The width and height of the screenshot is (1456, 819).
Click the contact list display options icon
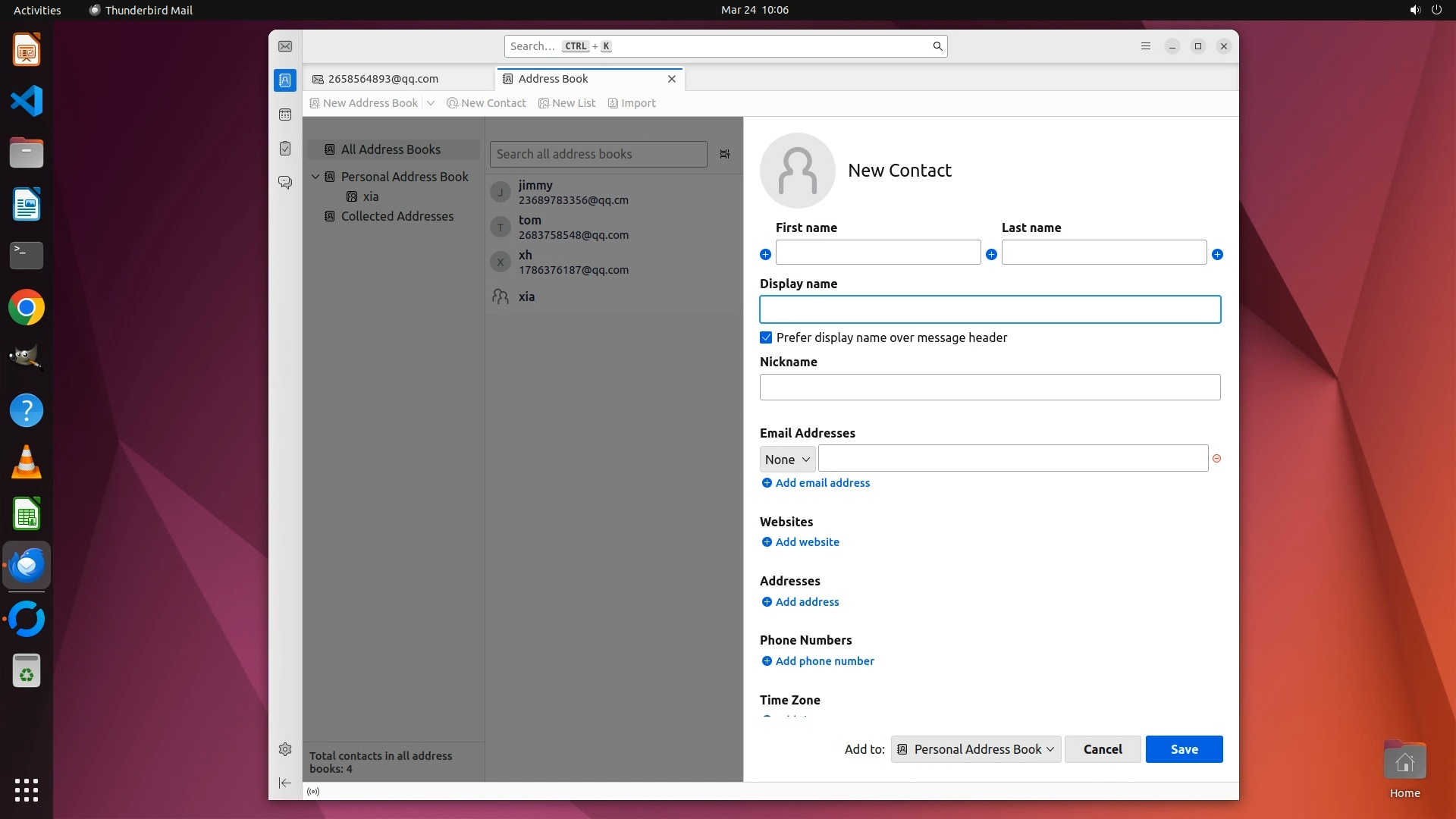point(725,154)
